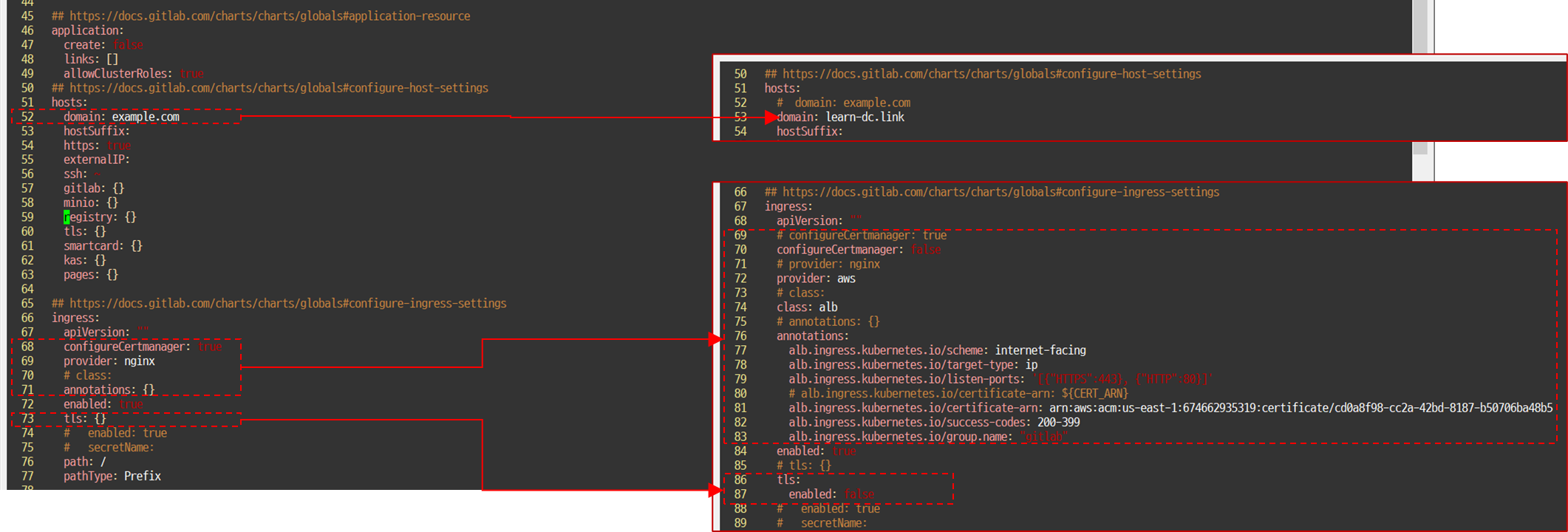Click the "minio: {}" line
The width and height of the screenshot is (1568, 532).
tap(91, 202)
